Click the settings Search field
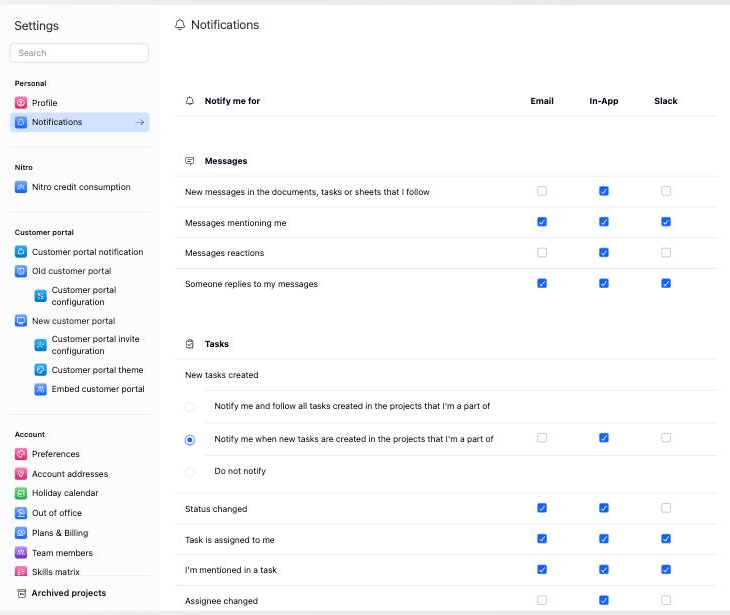 click(x=79, y=53)
